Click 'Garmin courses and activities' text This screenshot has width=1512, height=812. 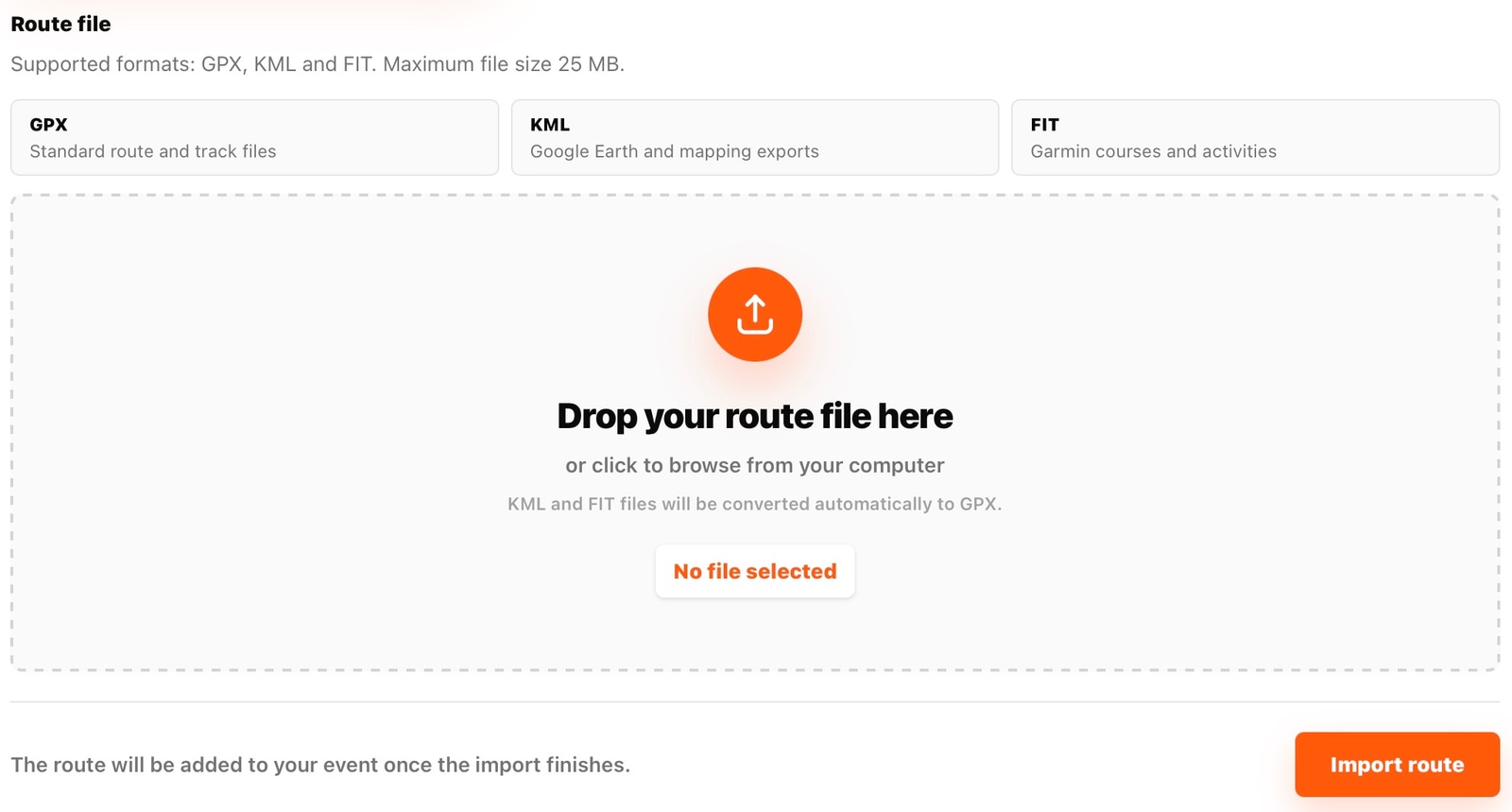pos(1153,151)
